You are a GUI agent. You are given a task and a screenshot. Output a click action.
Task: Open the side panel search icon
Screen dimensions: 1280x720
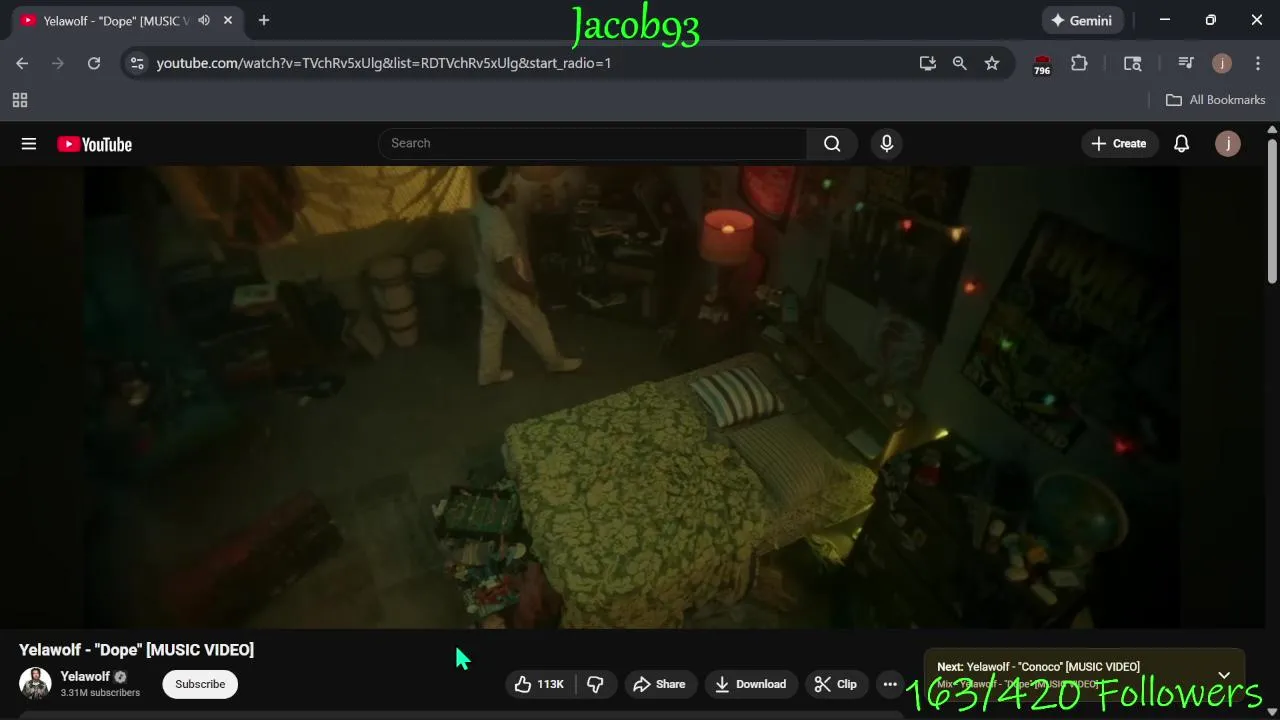click(1133, 63)
